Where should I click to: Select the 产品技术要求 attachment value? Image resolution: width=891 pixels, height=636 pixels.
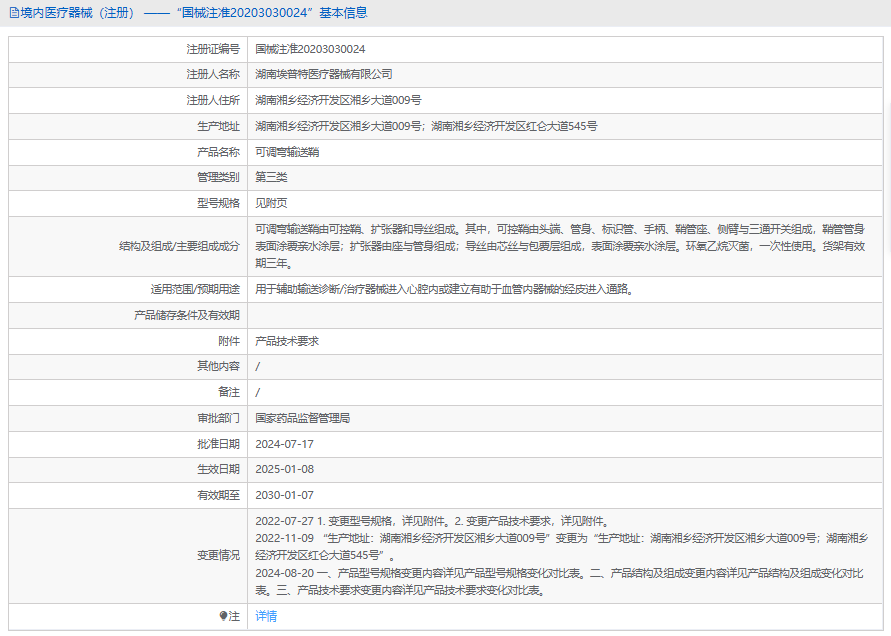287,341
